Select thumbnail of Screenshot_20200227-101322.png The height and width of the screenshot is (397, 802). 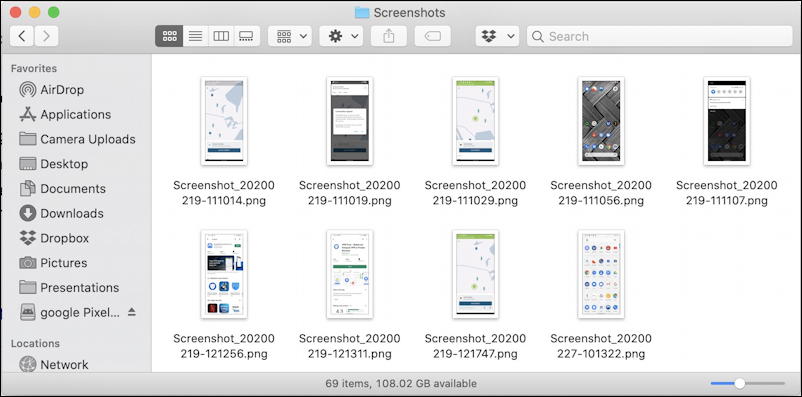(601, 274)
